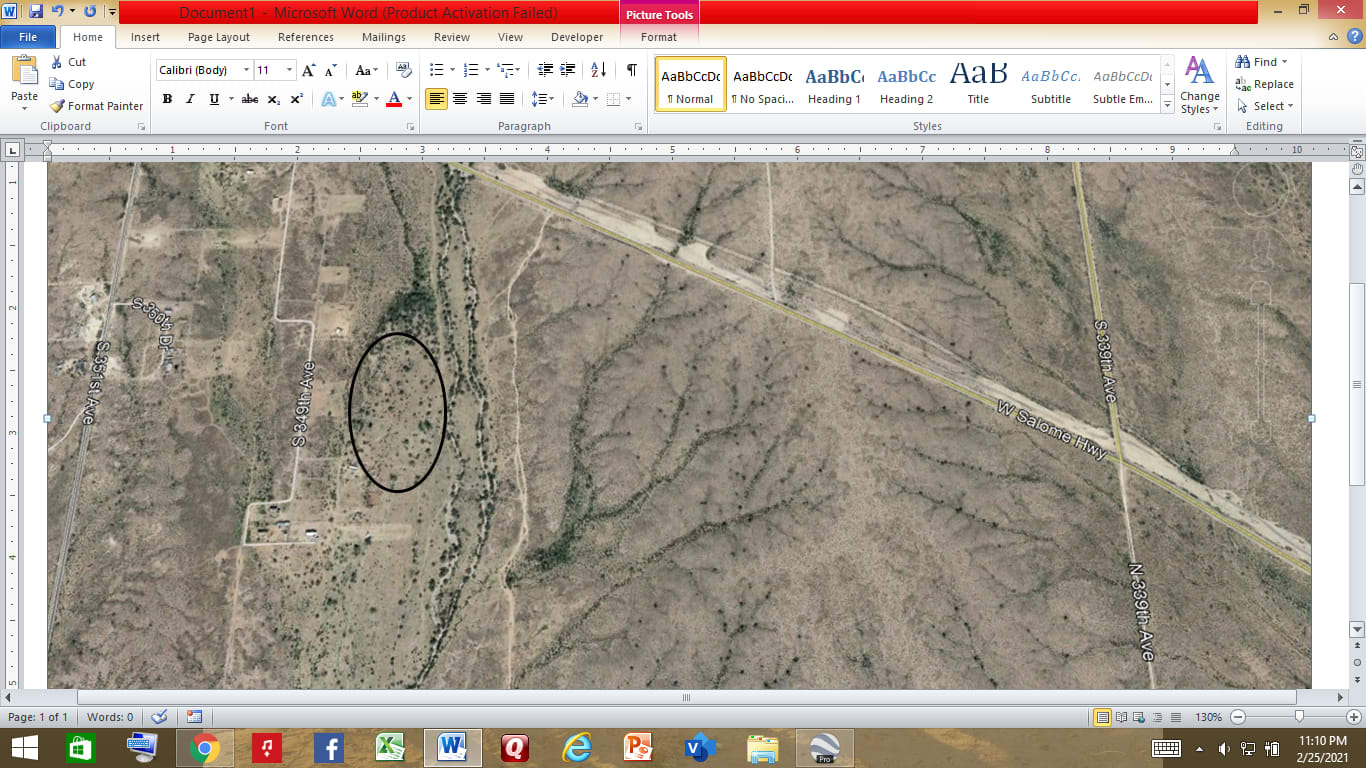
Task: Apply the Bullets list icon
Action: [x=436, y=70]
